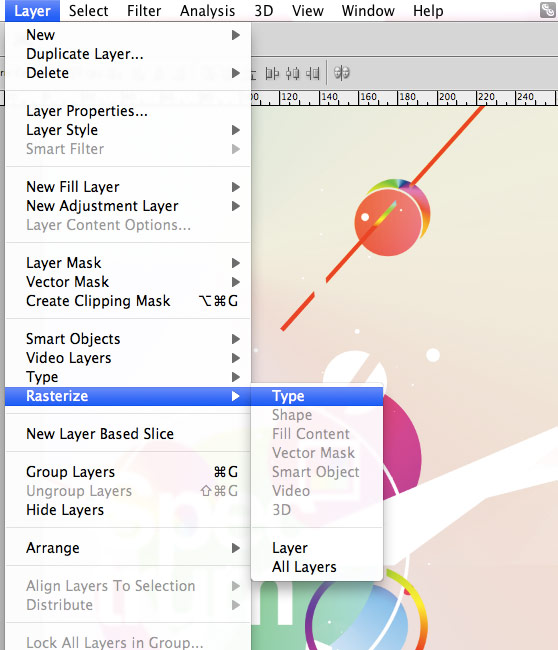Open the Filter menu
The image size is (558, 650).
click(144, 11)
